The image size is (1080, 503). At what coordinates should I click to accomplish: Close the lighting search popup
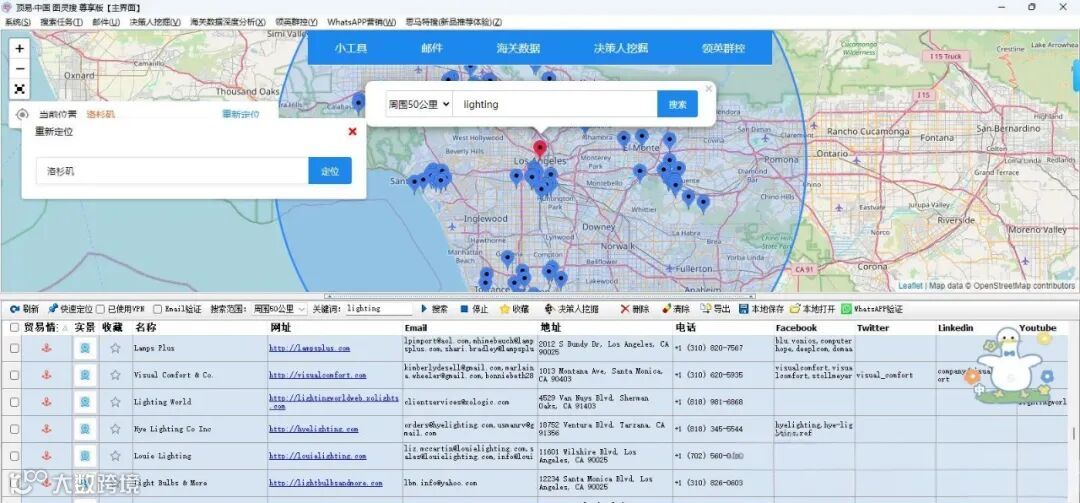(708, 88)
